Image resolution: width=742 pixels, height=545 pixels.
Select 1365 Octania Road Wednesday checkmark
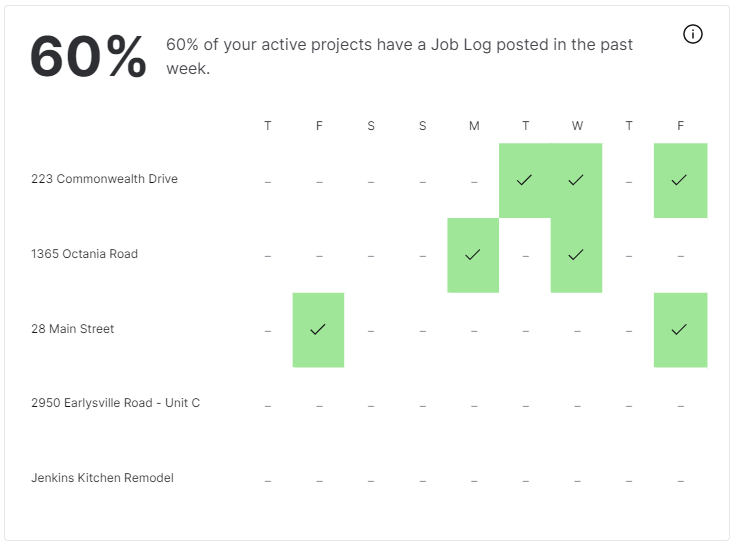tap(576, 255)
